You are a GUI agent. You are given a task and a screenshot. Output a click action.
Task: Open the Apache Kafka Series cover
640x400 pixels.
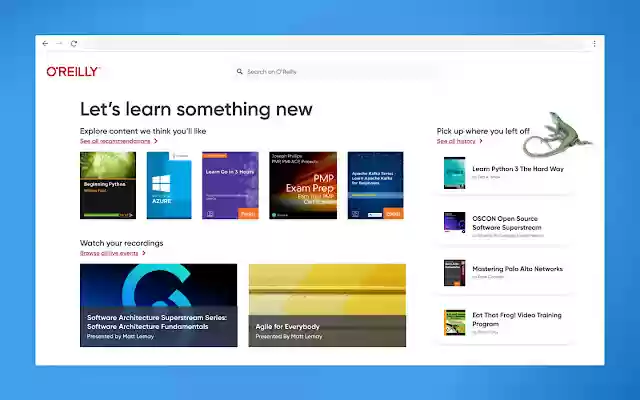[376, 185]
